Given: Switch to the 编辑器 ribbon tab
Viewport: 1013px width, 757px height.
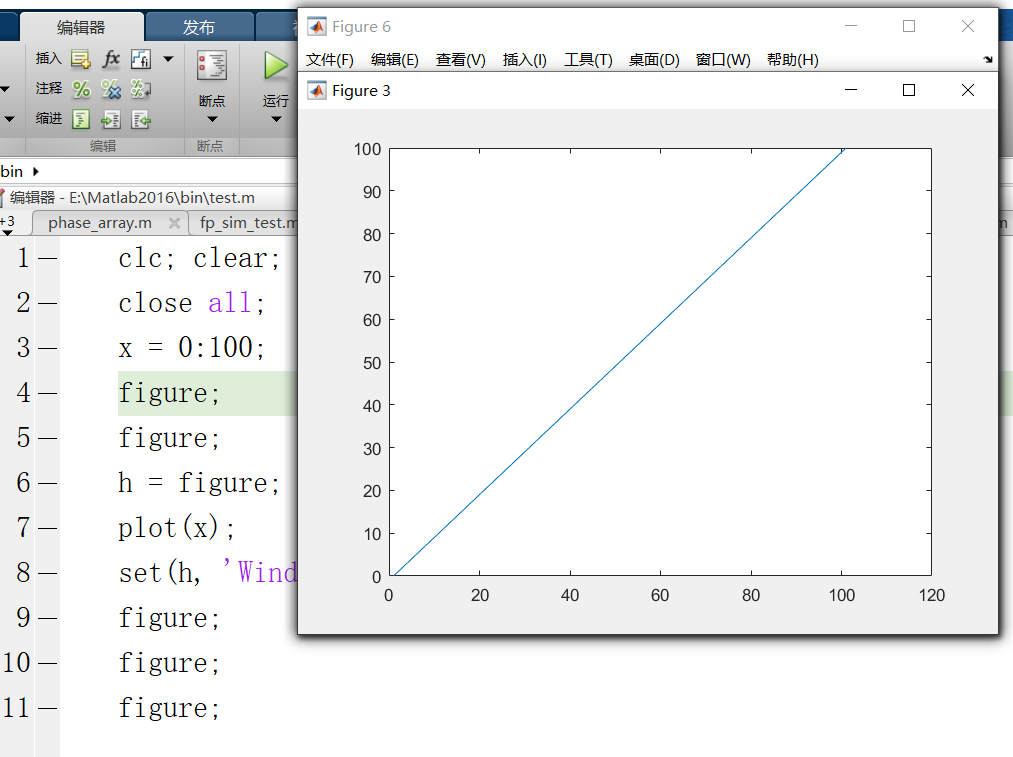Looking at the screenshot, I should [x=81, y=27].
